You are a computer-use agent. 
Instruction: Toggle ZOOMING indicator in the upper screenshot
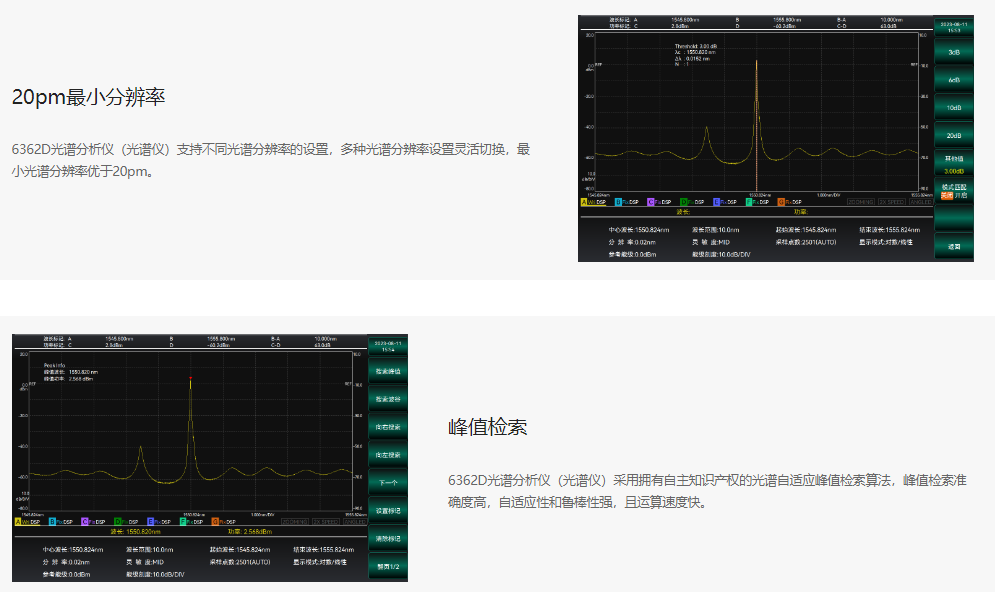tap(861, 202)
